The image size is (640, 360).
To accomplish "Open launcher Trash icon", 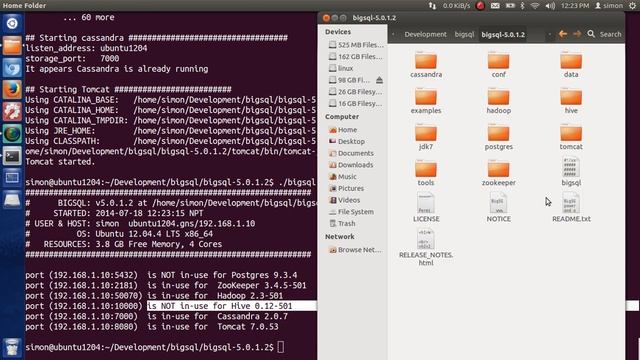I will coord(12,348).
